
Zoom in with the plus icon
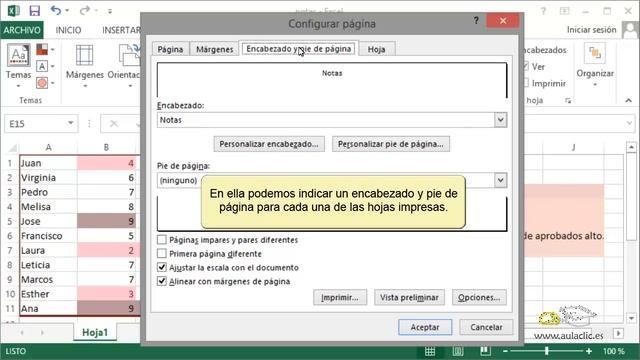tap(589, 351)
